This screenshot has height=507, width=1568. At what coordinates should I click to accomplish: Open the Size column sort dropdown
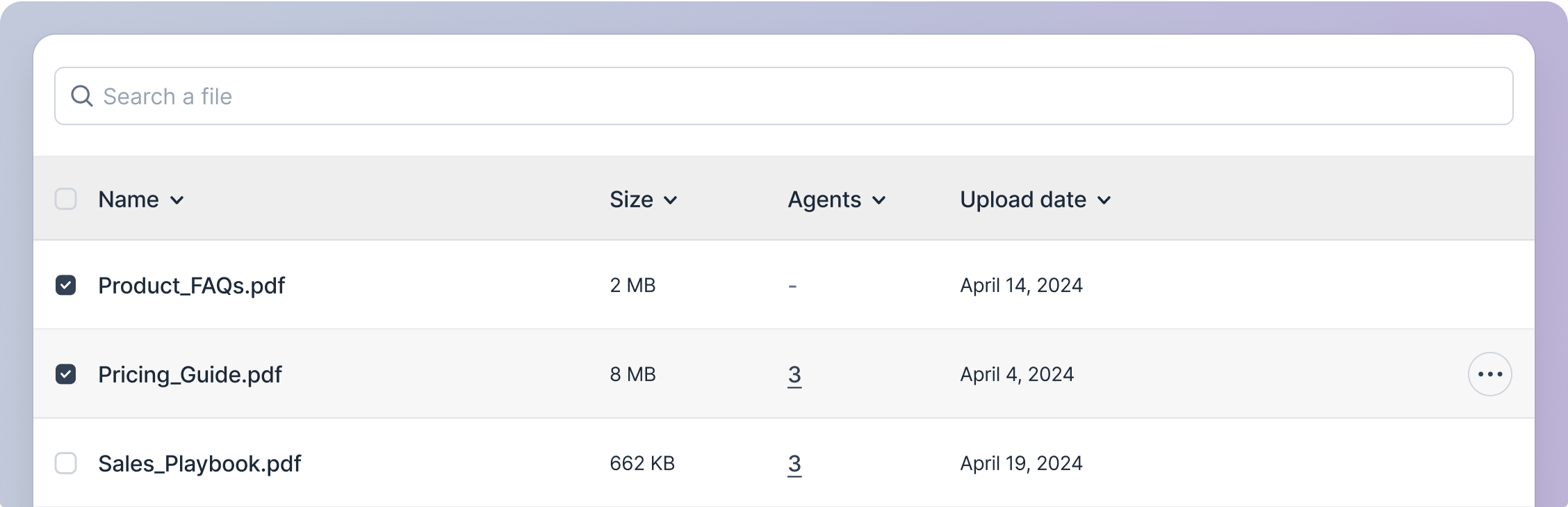tap(644, 200)
